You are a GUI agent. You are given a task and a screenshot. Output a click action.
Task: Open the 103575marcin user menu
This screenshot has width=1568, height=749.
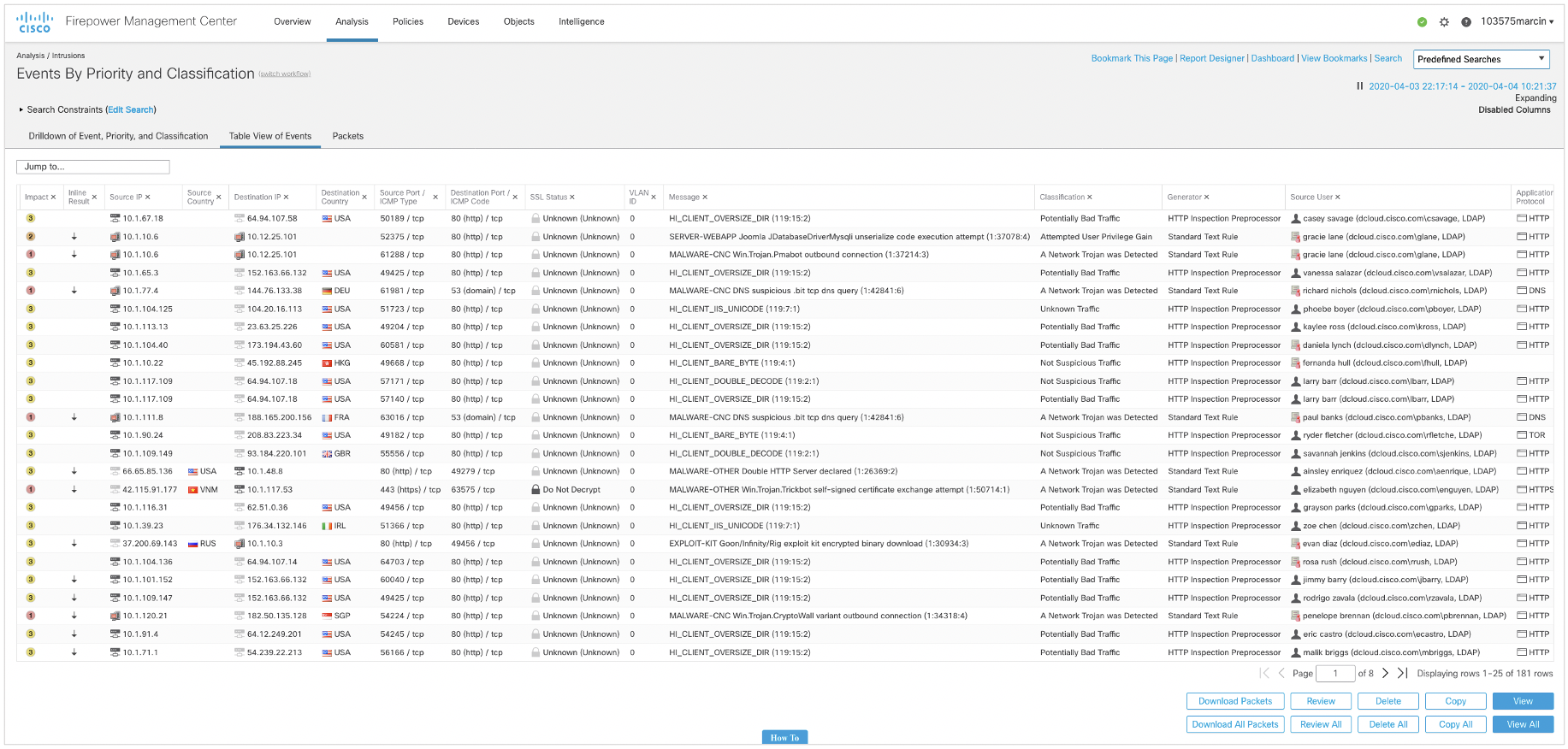(1518, 21)
